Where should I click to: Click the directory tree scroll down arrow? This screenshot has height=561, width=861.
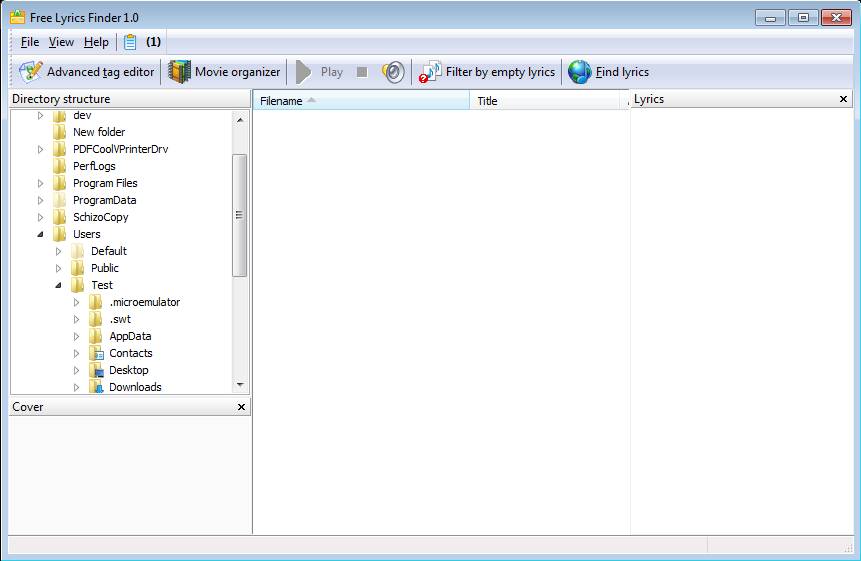pyautogui.click(x=240, y=385)
